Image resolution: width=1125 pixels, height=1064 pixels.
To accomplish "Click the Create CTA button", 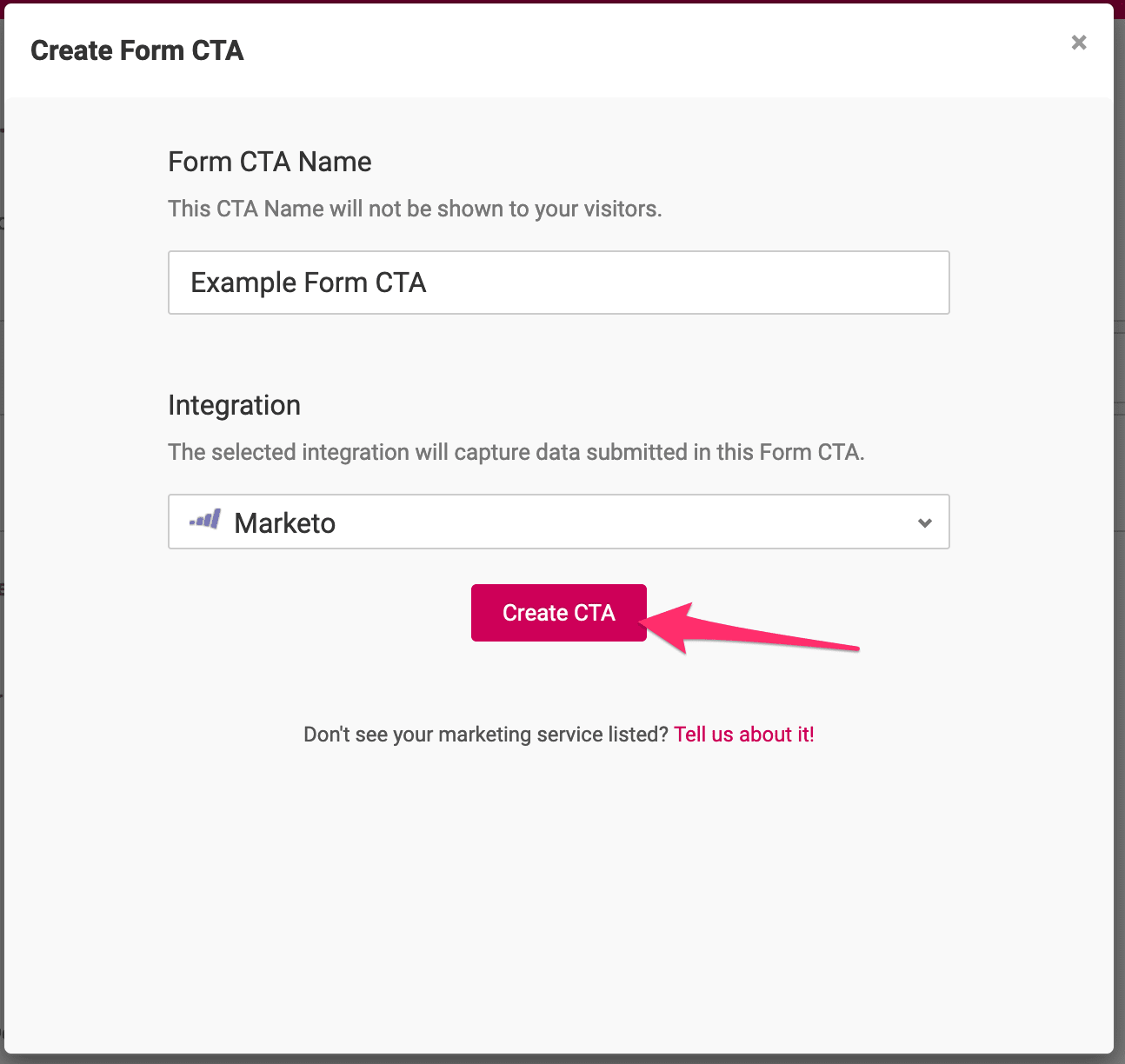I will pyautogui.click(x=559, y=613).
